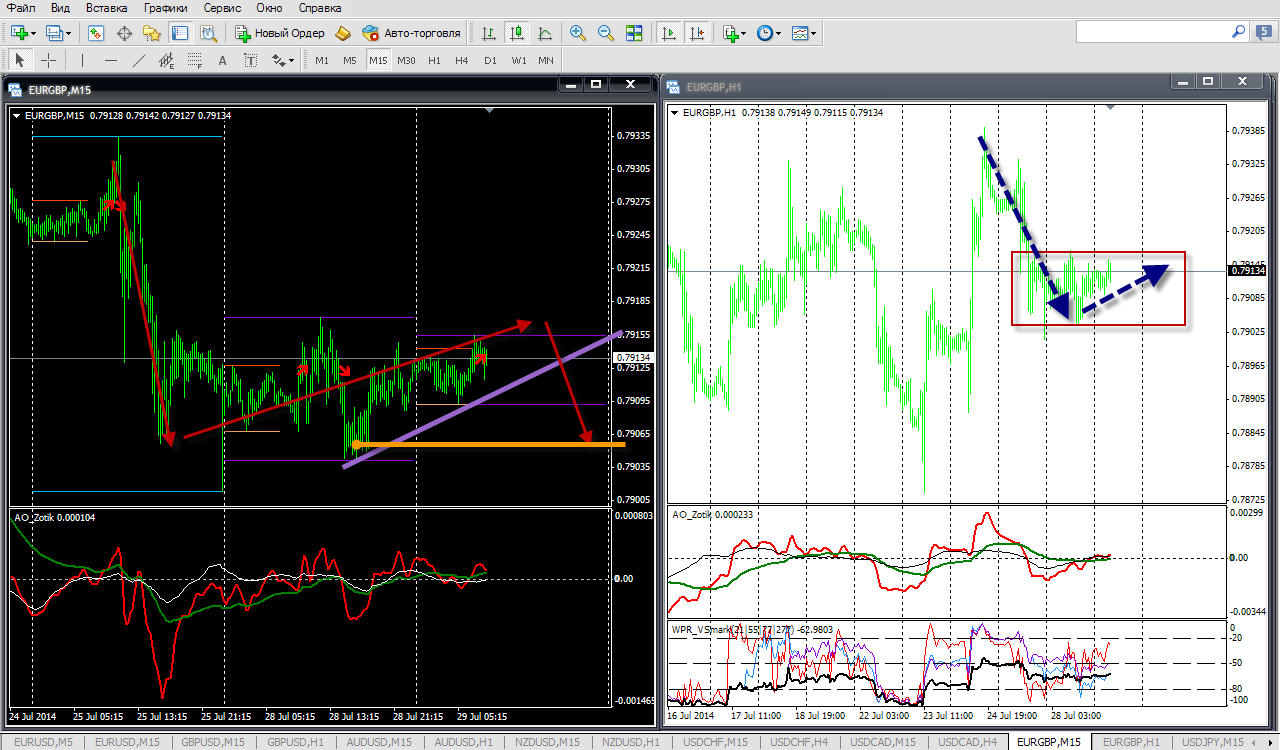Click the search input field
Image resolution: width=1280 pixels, height=750 pixels.
click(x=1152, y=33)
